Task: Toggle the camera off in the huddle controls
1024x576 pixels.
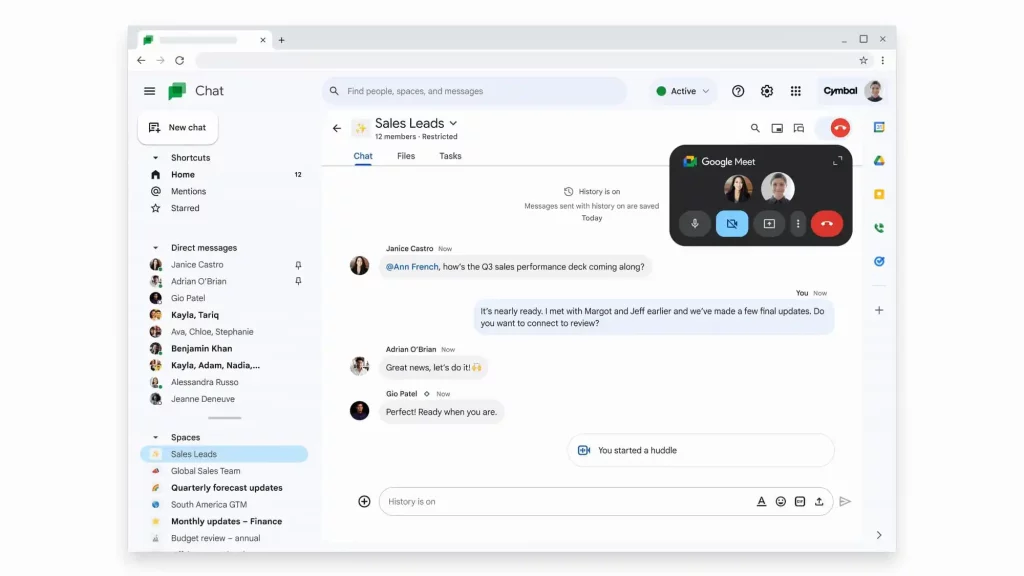Action: coord(732,223)
